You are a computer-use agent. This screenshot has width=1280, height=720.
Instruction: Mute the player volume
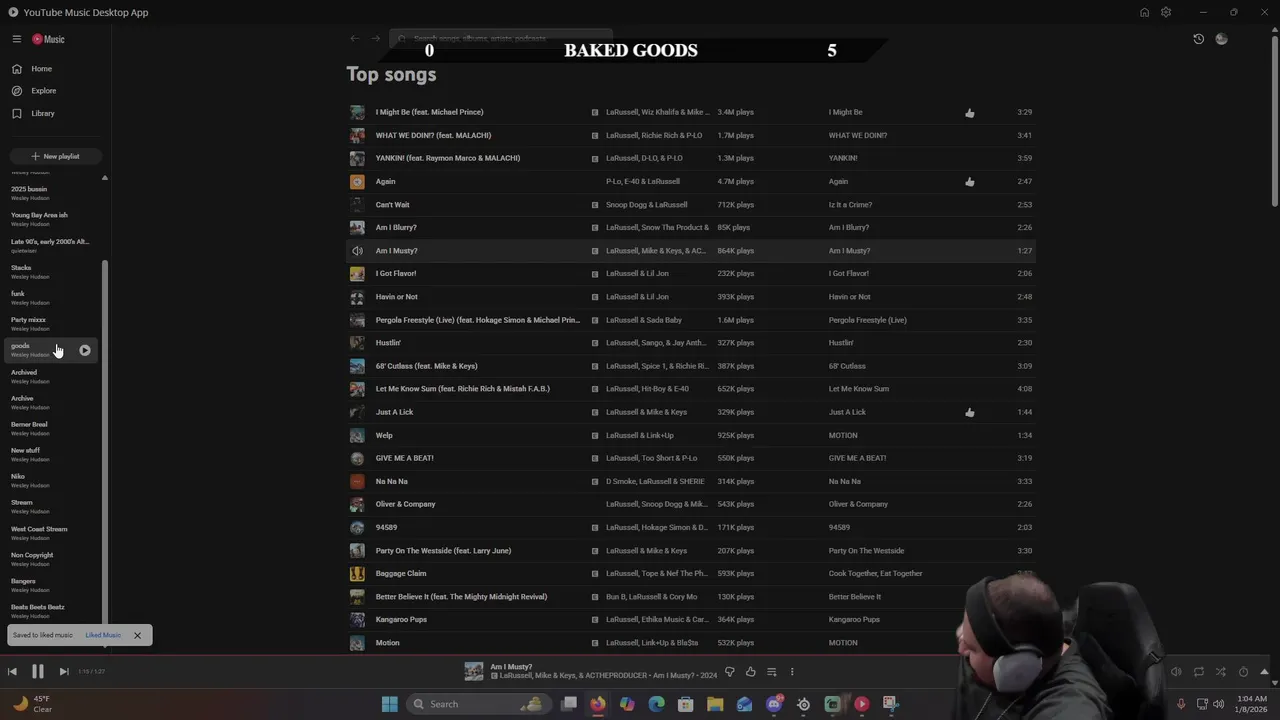coord(1176,672)
